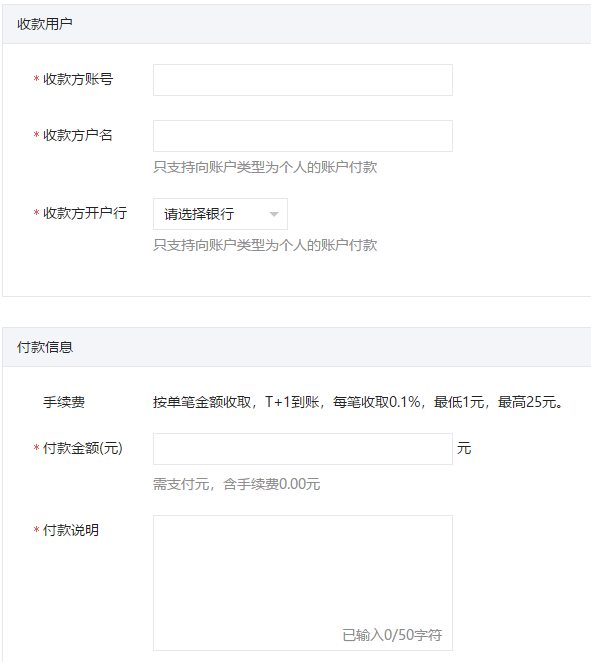Click the arrow icon in bank selector
Viewport: 591px width, 662px height.
274,214
